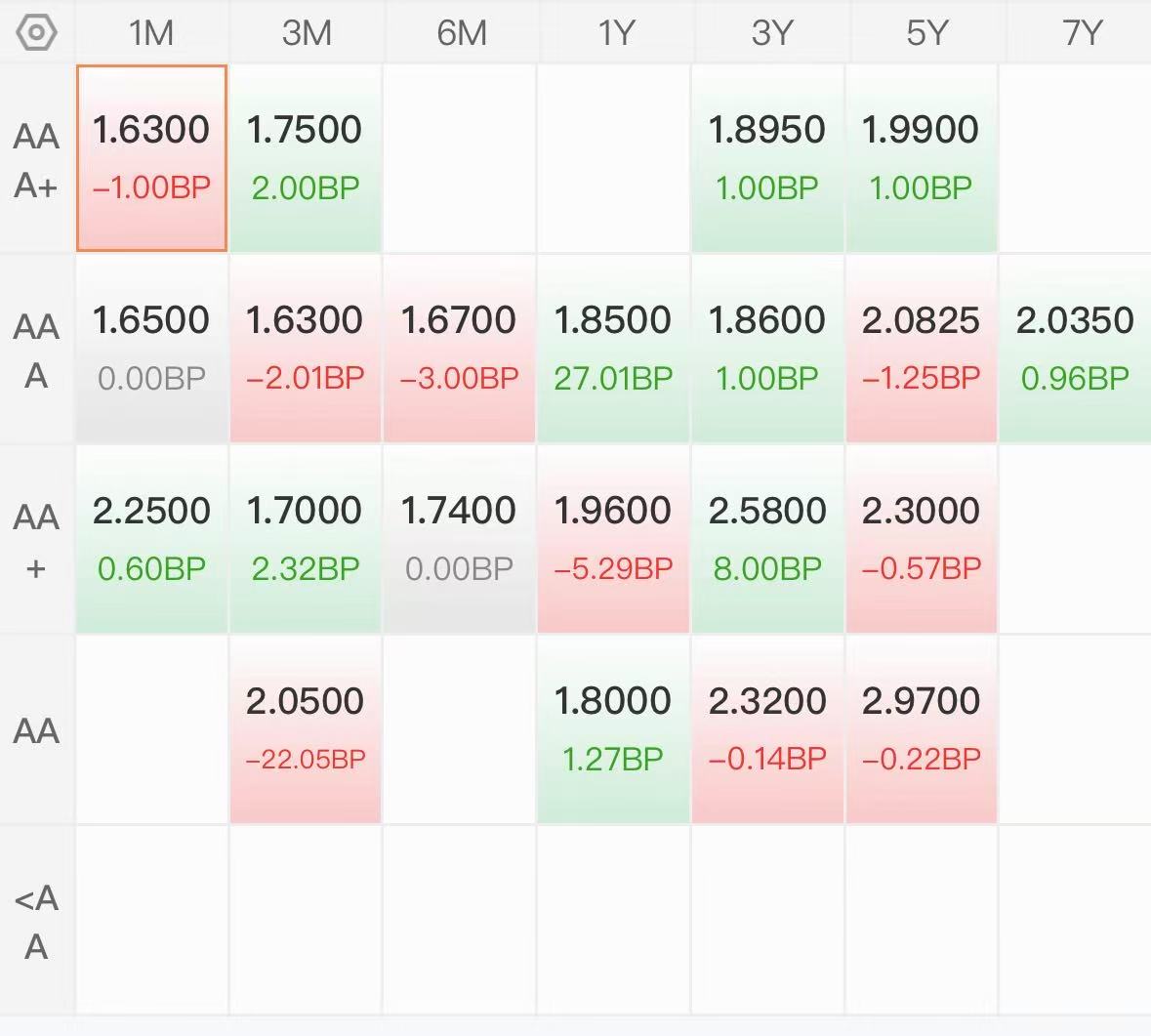
Task: Select the AAA+ rating row label
Action: click(x=36, y=160)
